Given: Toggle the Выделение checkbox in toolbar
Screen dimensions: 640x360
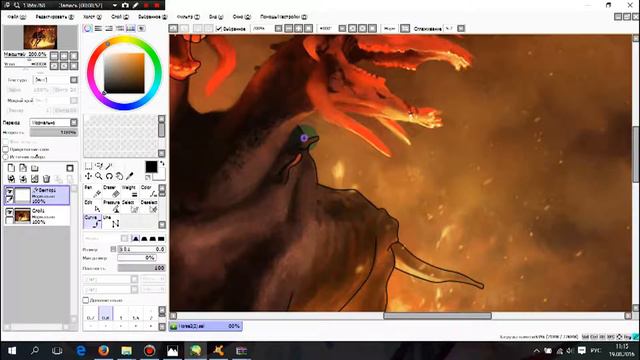Looking at the screenshot, I should [x=219, y=29].
